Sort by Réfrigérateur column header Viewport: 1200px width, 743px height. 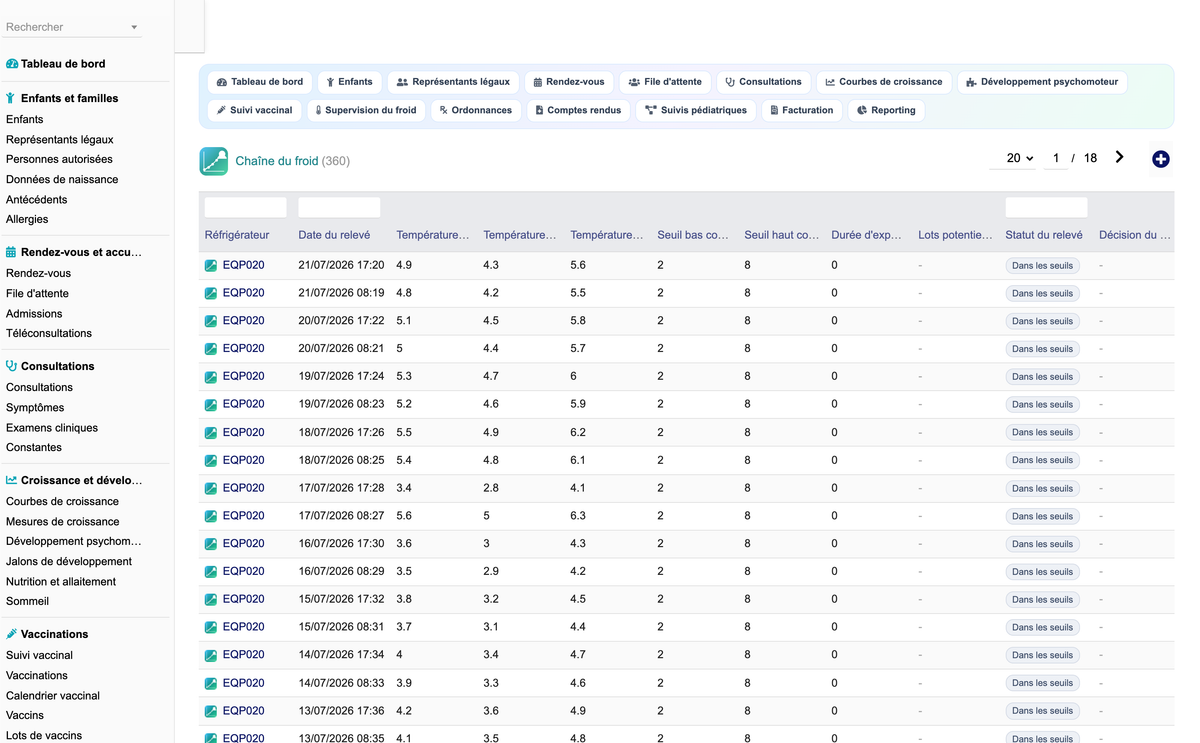pyautogui.click(x=237, y=236)
